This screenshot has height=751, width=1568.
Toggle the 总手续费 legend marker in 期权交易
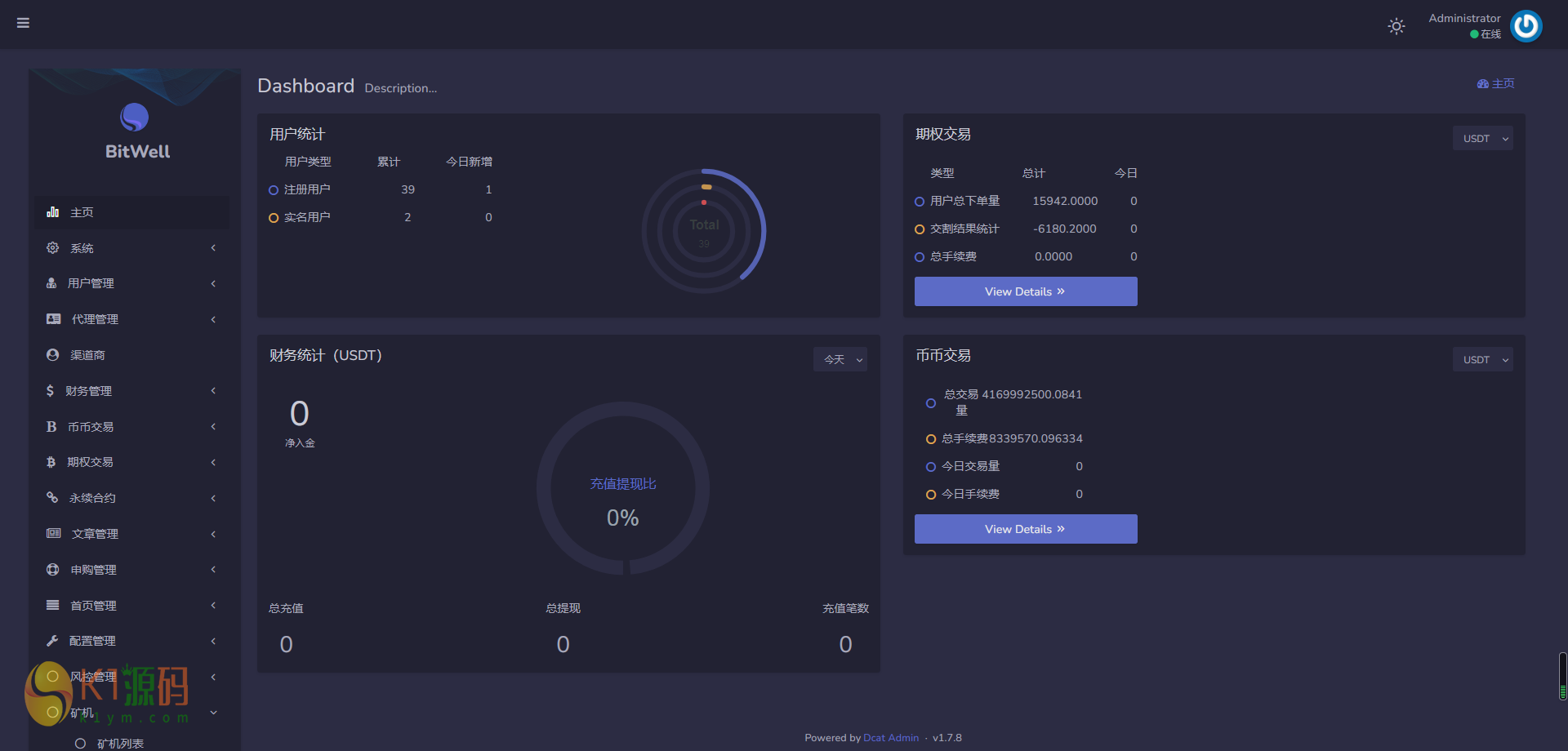pos(920,257)
